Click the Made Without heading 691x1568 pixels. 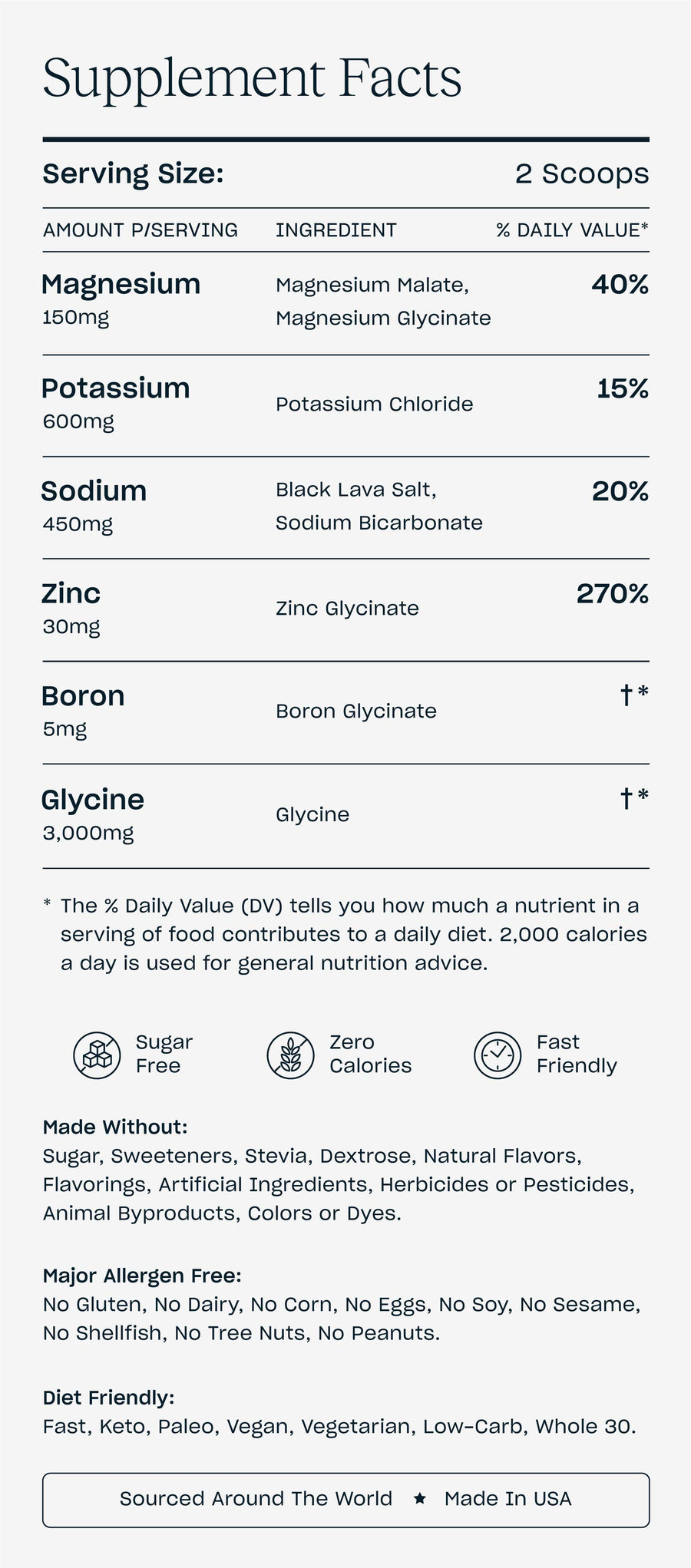click(x=115, y=1127)
